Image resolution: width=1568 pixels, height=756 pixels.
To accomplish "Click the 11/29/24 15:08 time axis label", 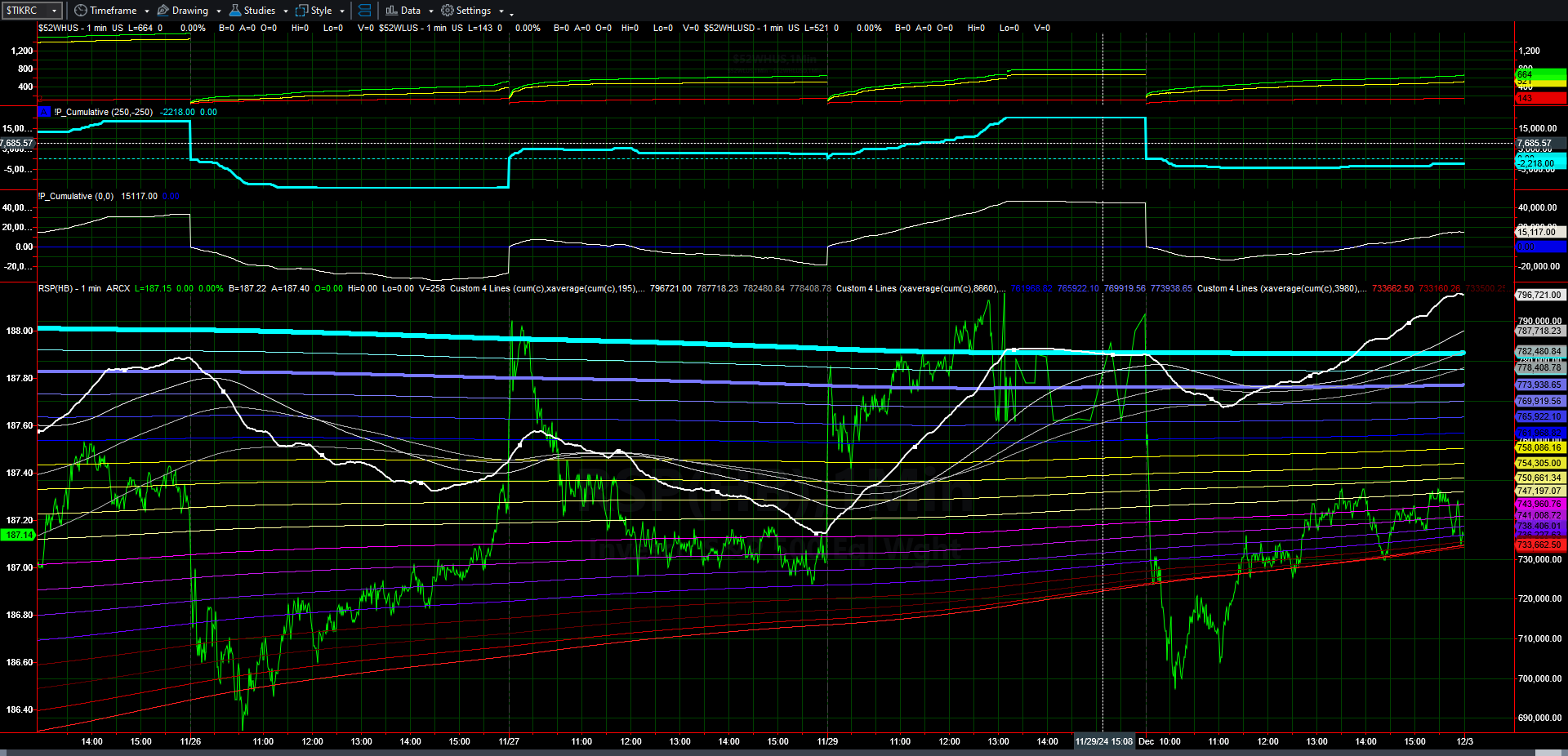I will (1103, 741).
